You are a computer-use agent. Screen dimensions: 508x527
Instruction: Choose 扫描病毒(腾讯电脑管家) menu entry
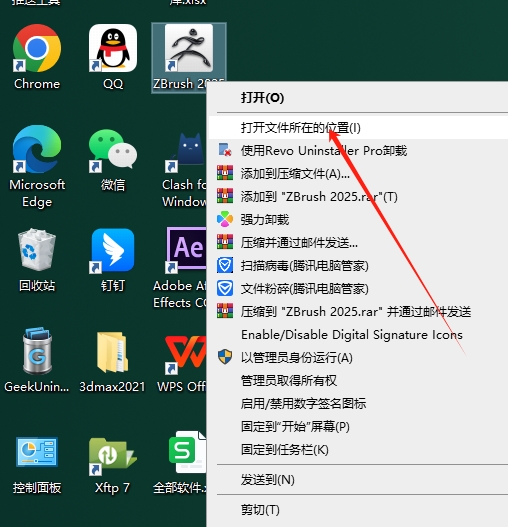(358, 266)
